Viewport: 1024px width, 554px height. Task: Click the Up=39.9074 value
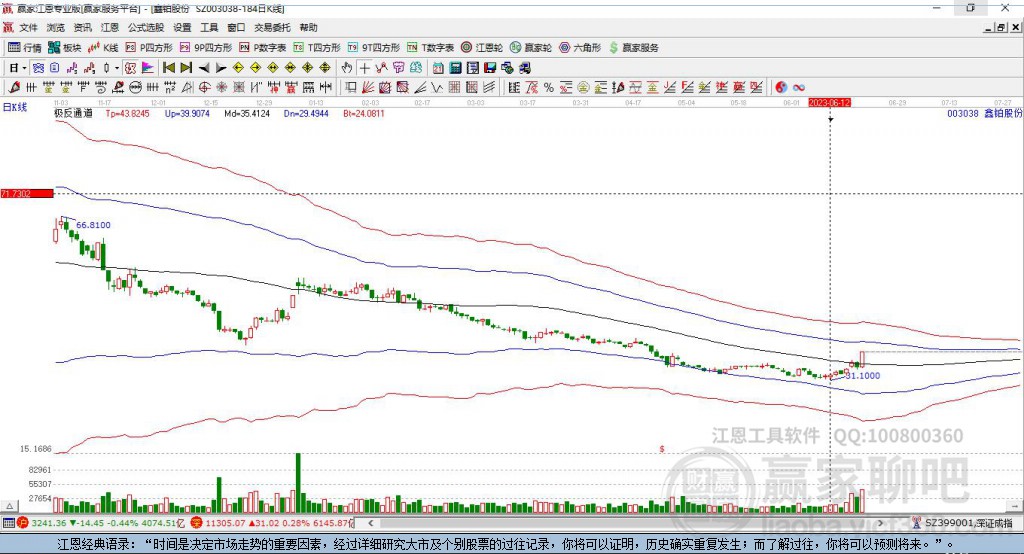click(187, 114)
